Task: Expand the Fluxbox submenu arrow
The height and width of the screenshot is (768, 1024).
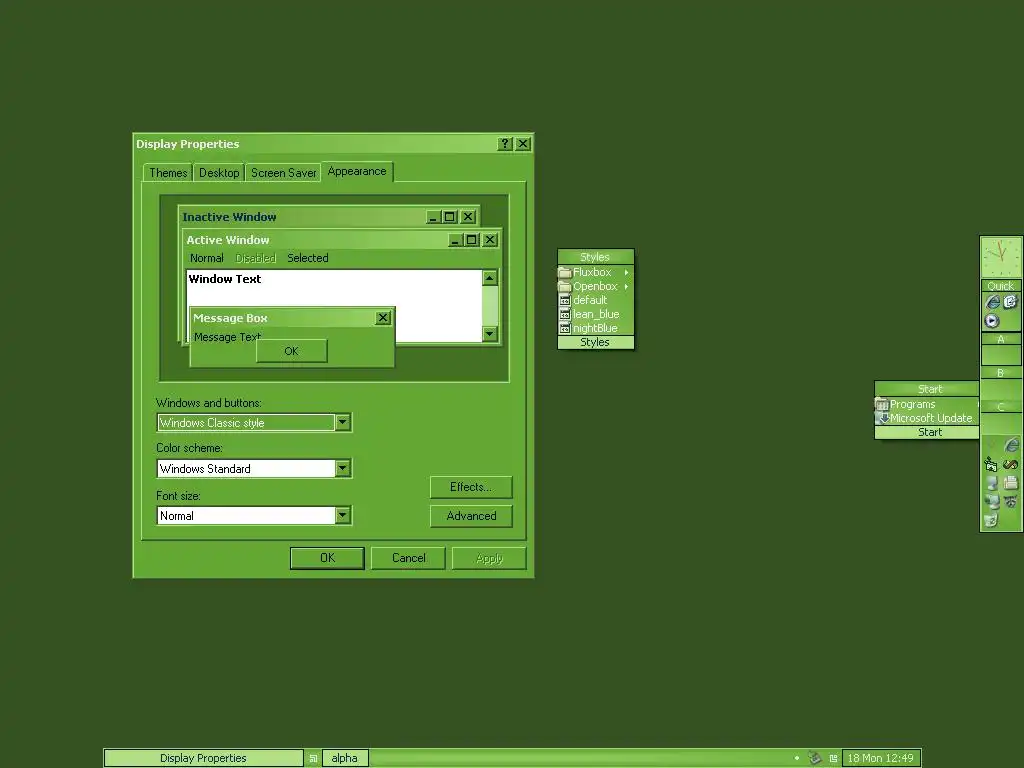Action: (626, 272)
